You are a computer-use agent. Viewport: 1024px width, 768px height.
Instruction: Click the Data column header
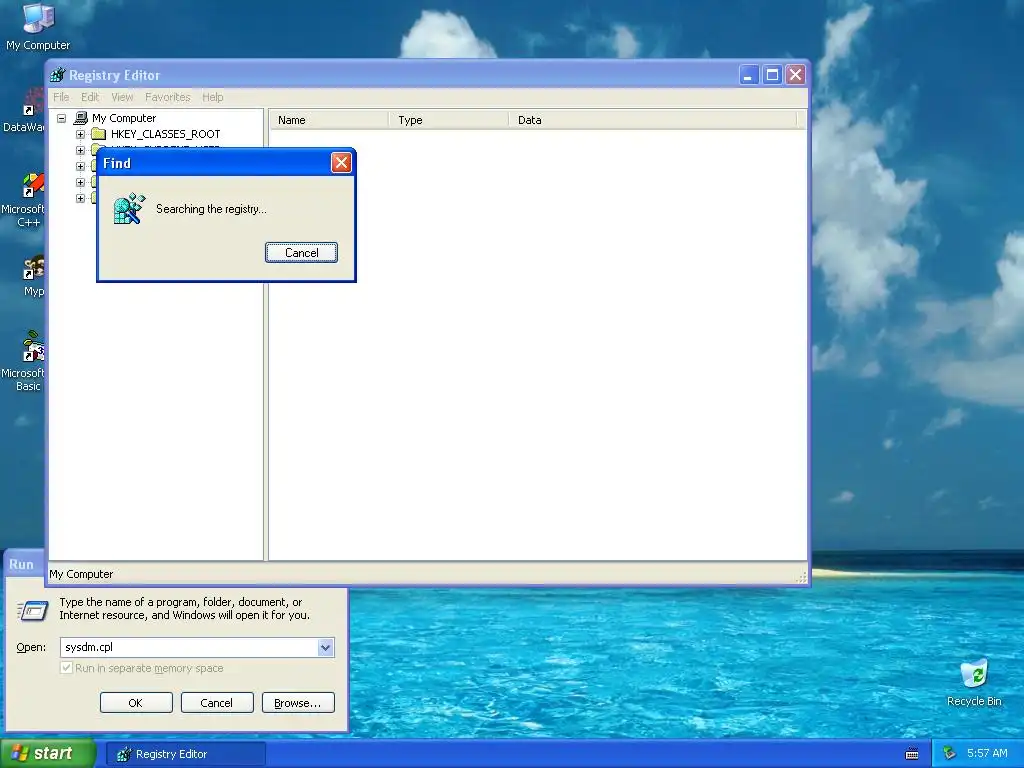[x=652, y=120]
